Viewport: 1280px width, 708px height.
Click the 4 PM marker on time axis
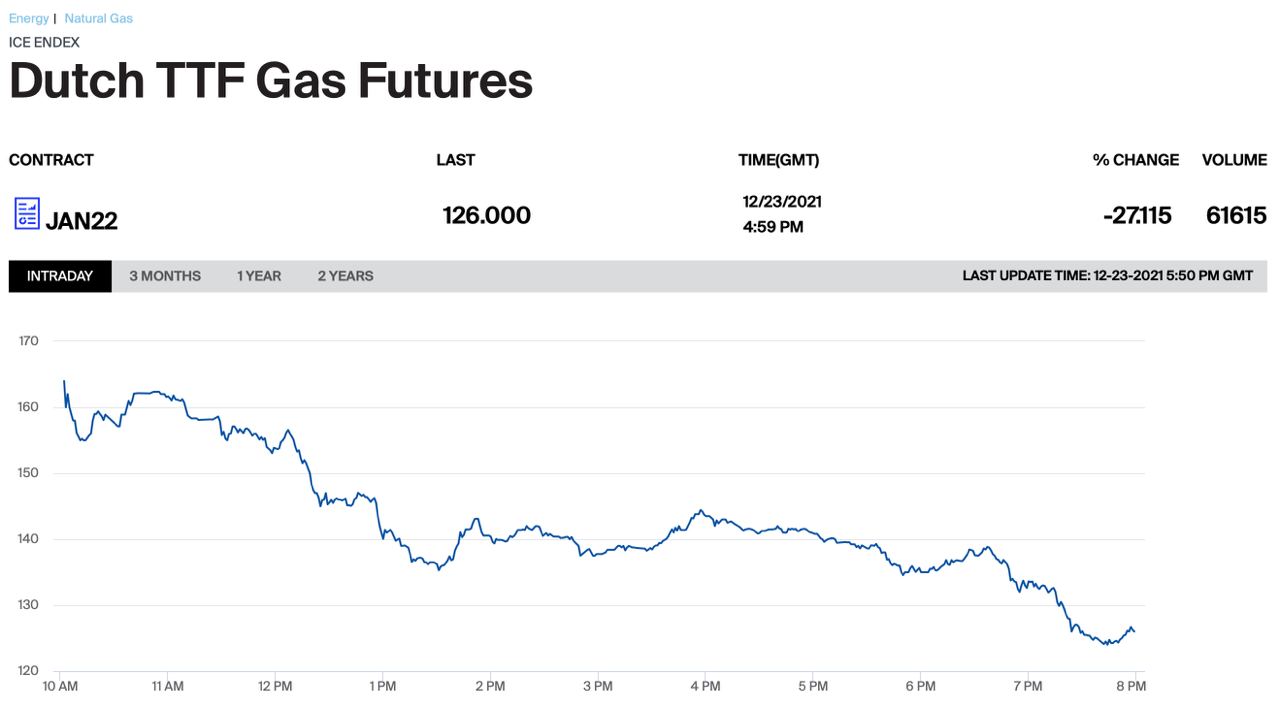click(x=705, y=686)
